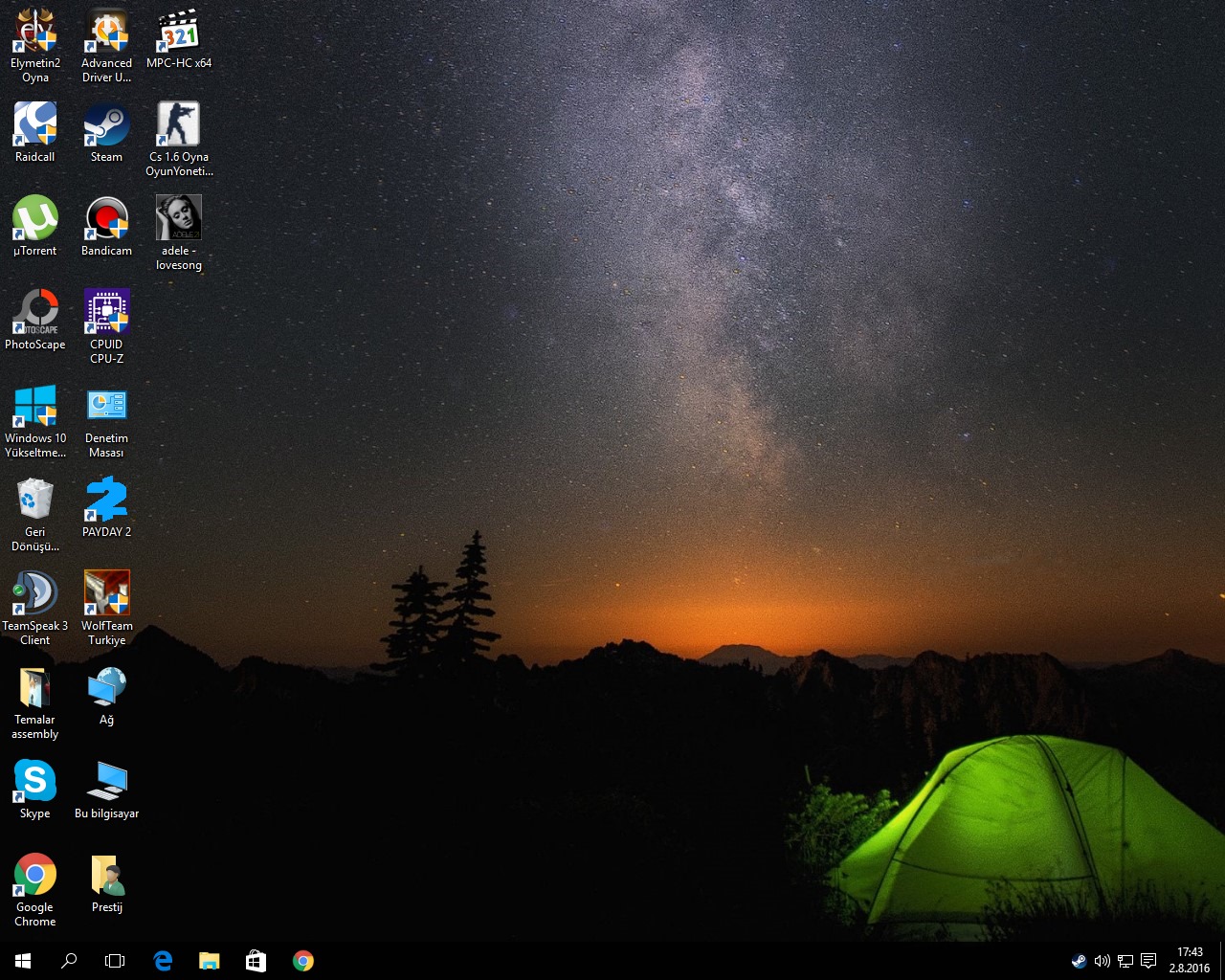Select the Skype desktop shortcut
The image size is (1225, 980).
point(35,789)
